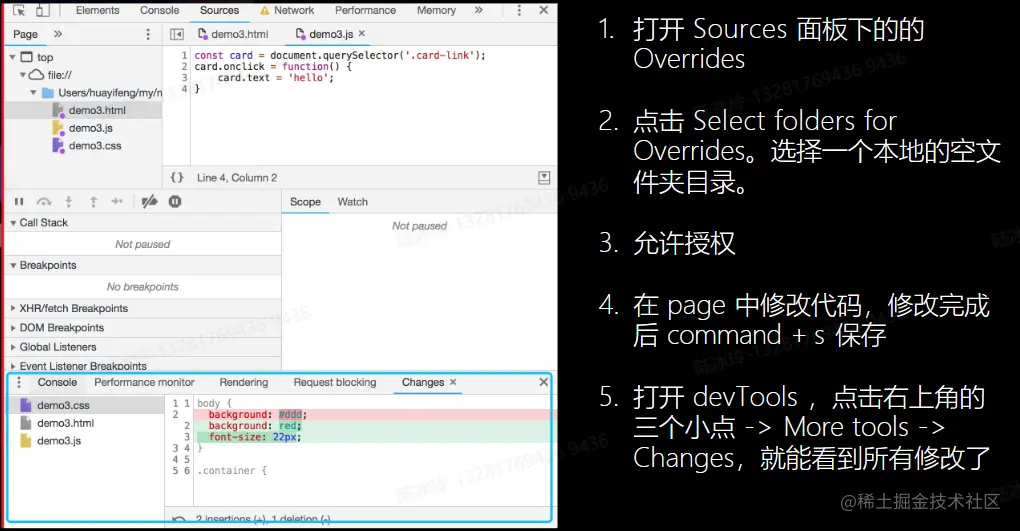1020x531 pixels.
Task: Close the Changes tab
Action: (x=453, y=382)
